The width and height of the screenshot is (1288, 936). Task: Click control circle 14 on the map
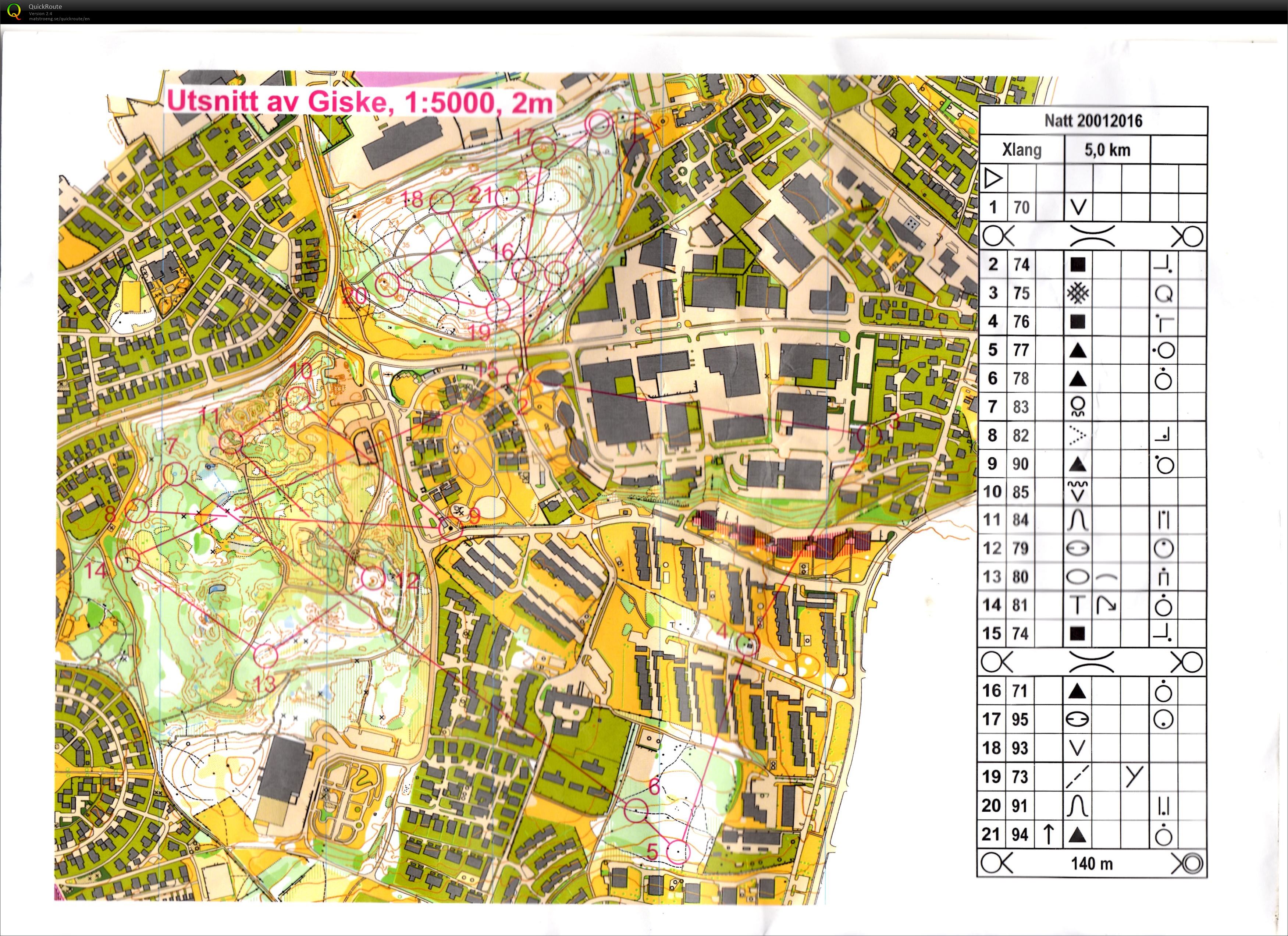point(128,559)
